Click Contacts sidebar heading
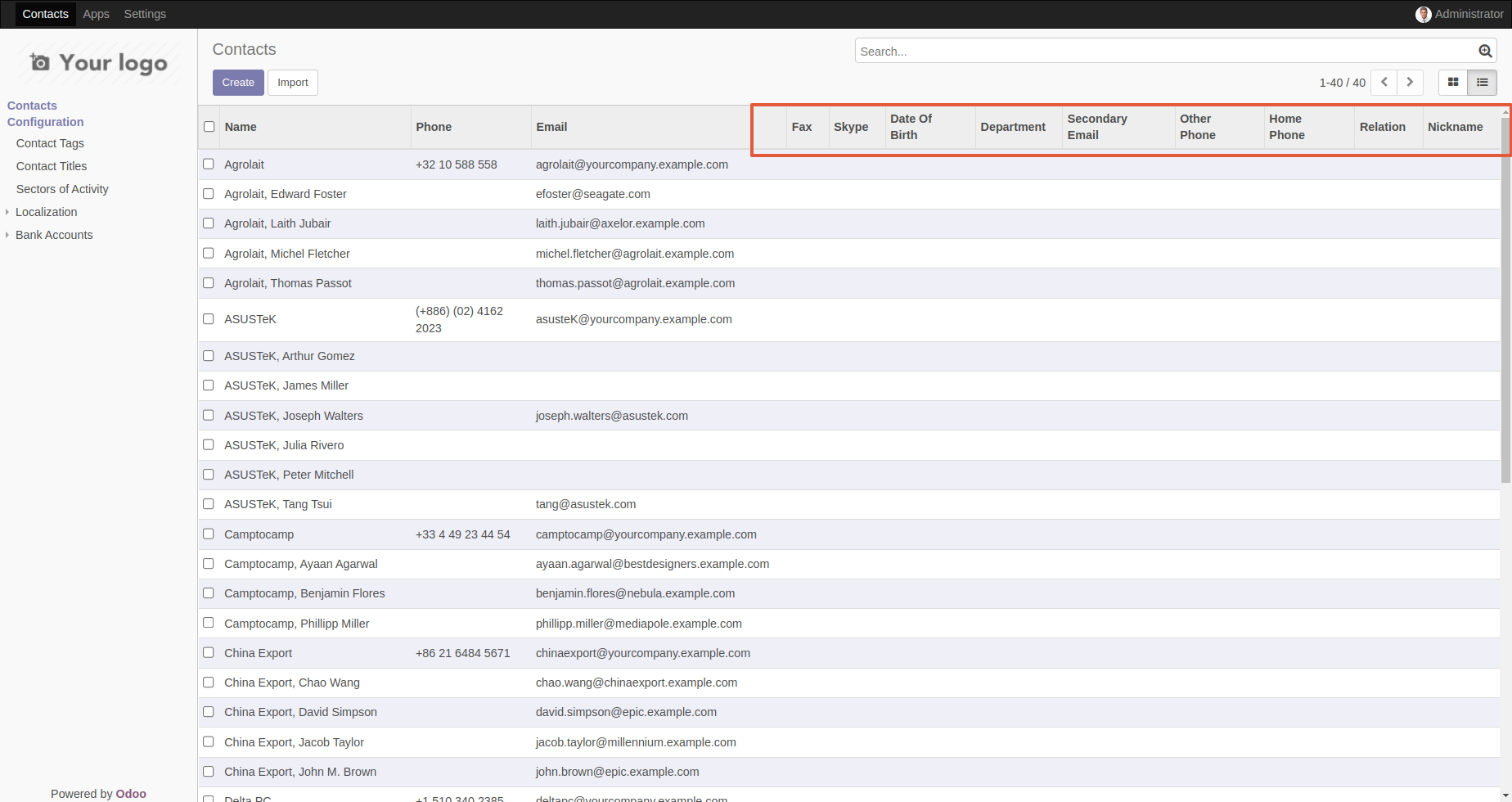The height and width of the screenshot is (802, 1512). pyautogui.click(x=32, y=106)
